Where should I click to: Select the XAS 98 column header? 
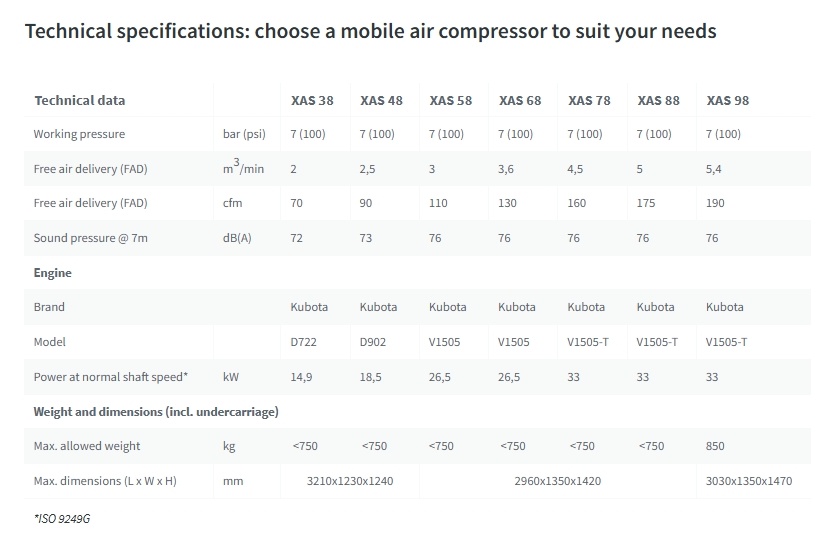click(727, 100)
